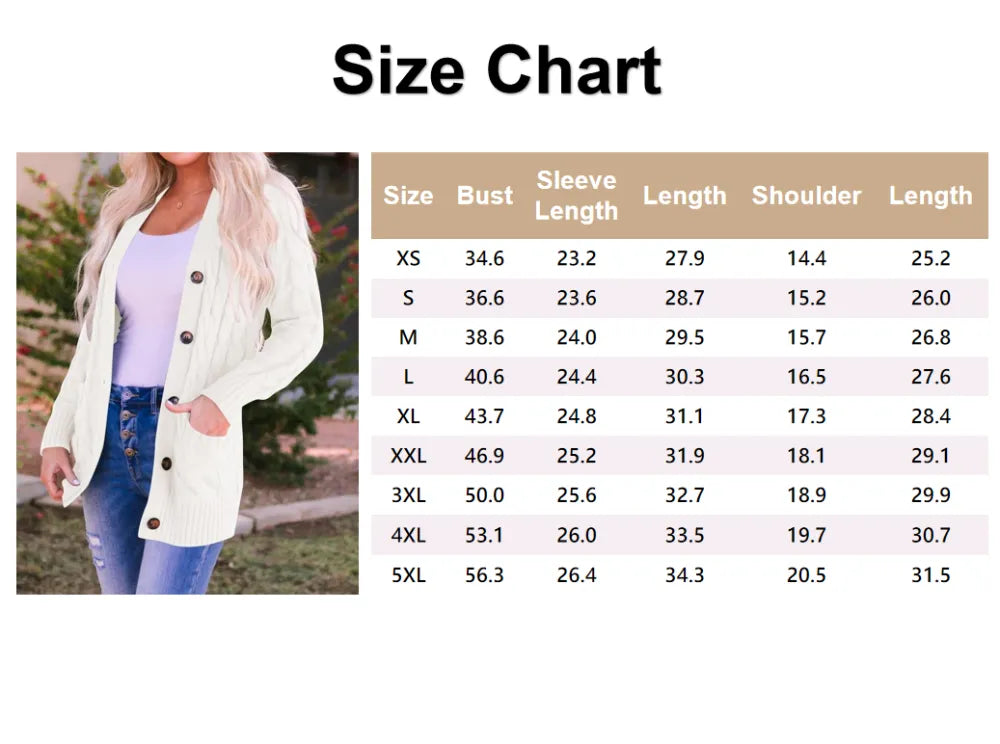Click the Size Chart title
This screenshot has width=1000, height=744.
point(497,69)
